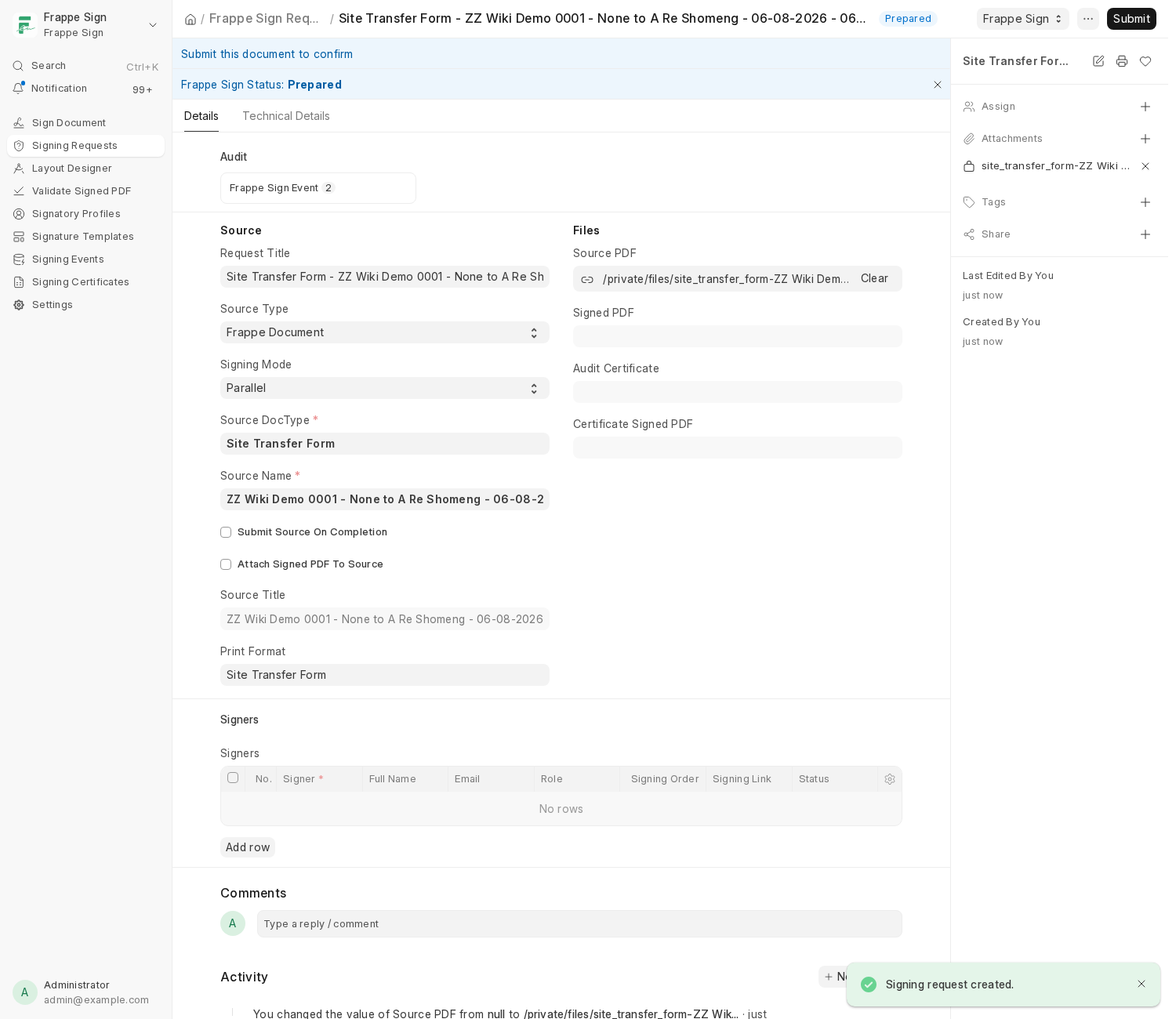Click Frappe Sign Req... breadcrumb link
This screenshot has width=1176, height=1019.
(x=264, y=19)
